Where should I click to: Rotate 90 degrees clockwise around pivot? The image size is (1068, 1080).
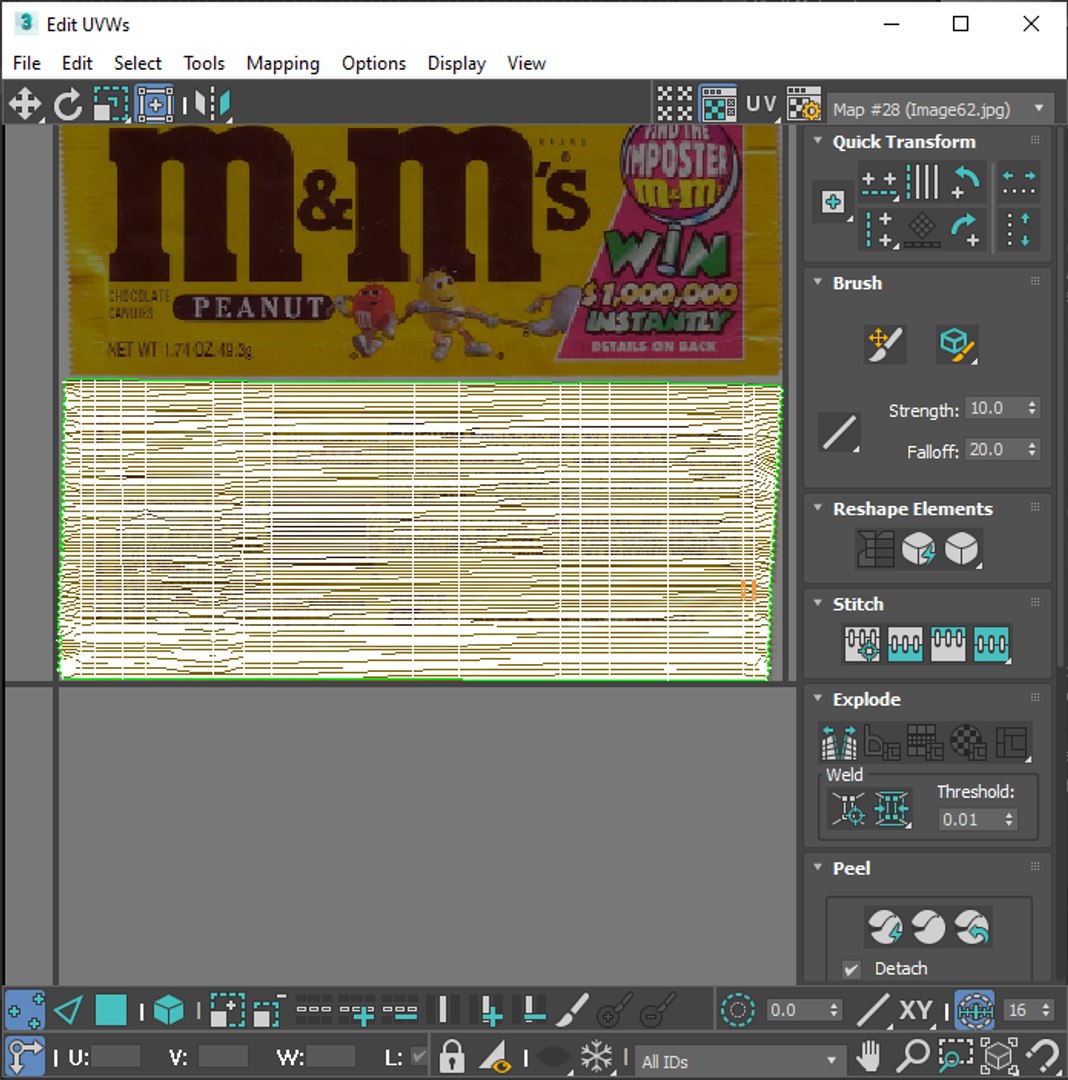(965, 230)
